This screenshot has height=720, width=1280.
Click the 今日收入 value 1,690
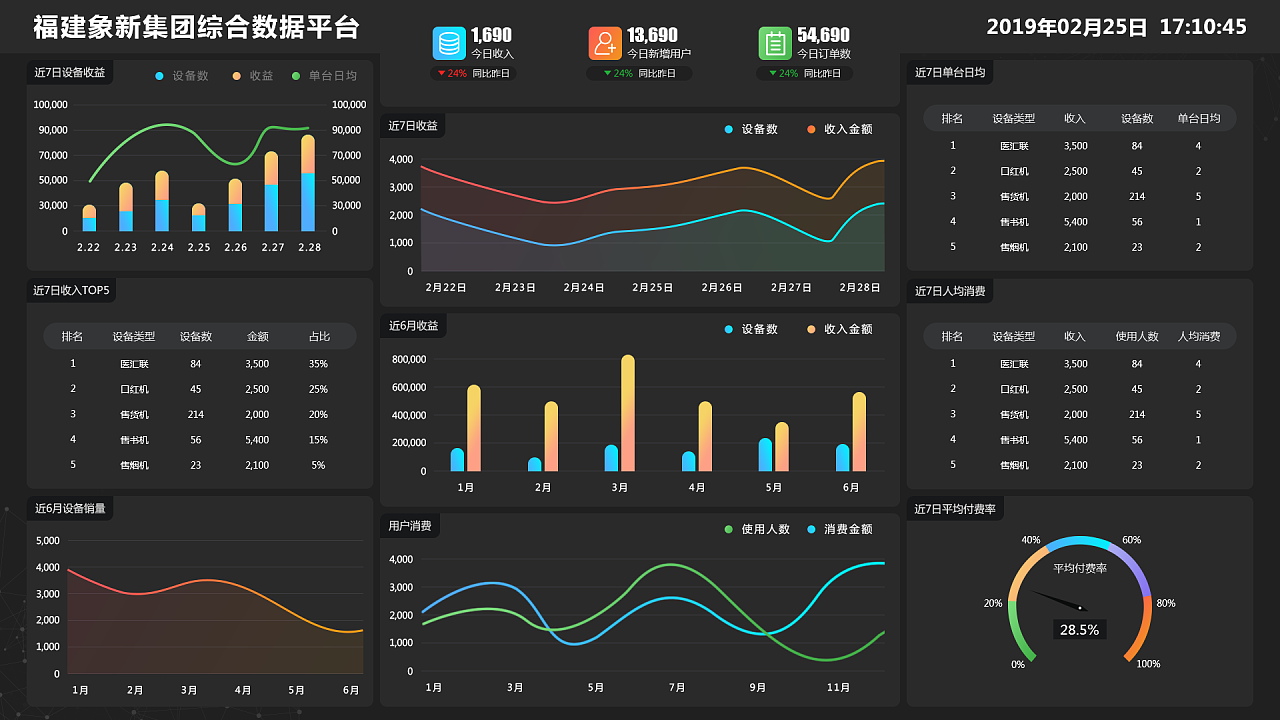[x=491, y=35]
